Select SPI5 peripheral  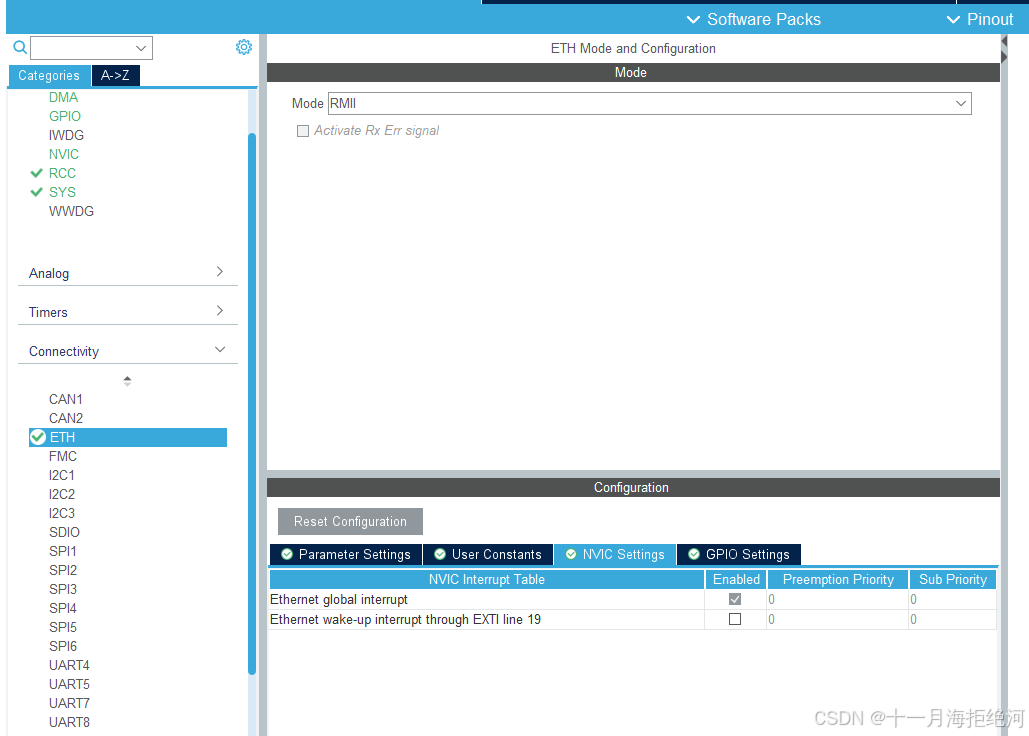pyautogui.click(x=63, y=627)
